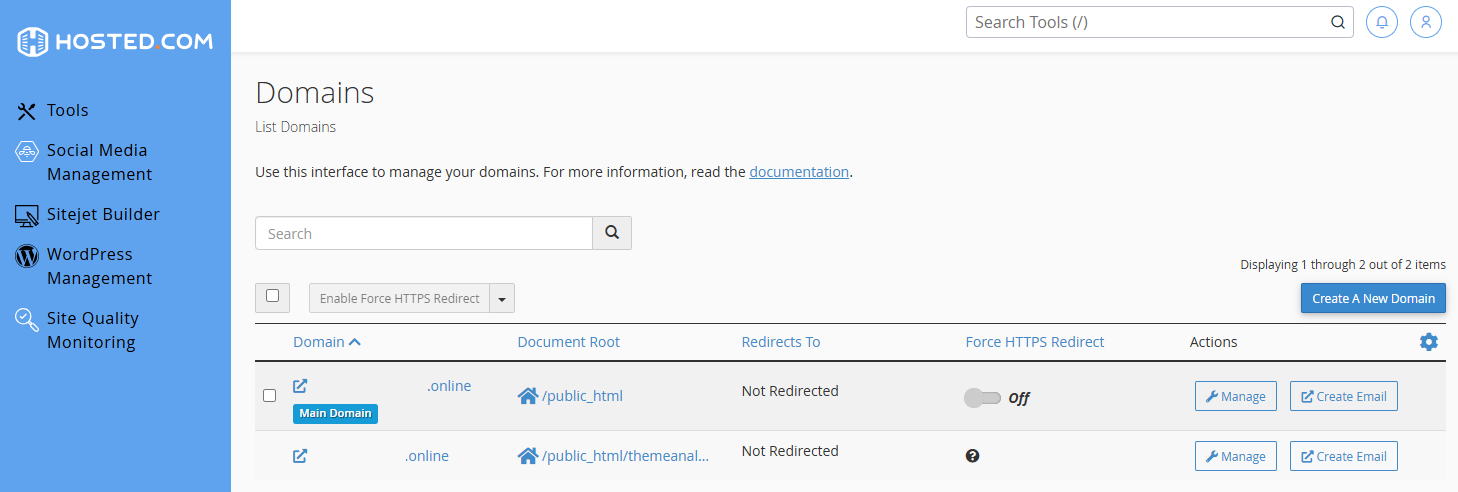The image size is (1458, 492).
Task: Open the main domain .online link
Action: [449, 386]
